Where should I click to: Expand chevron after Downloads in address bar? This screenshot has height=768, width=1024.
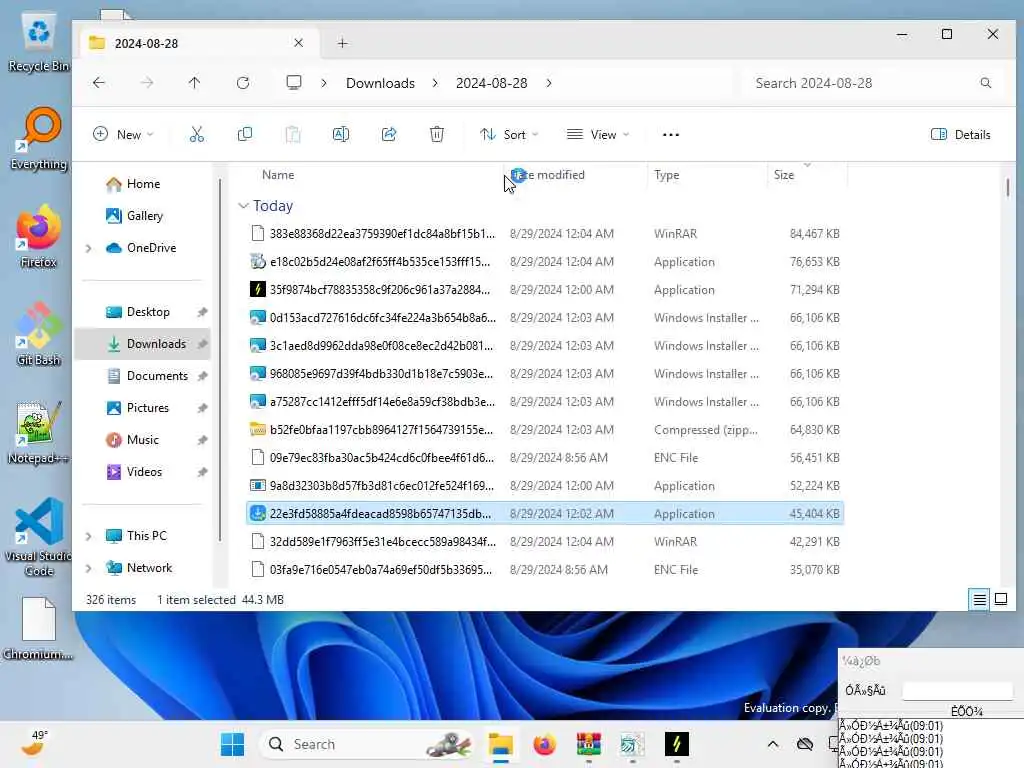tap(435, 83)
